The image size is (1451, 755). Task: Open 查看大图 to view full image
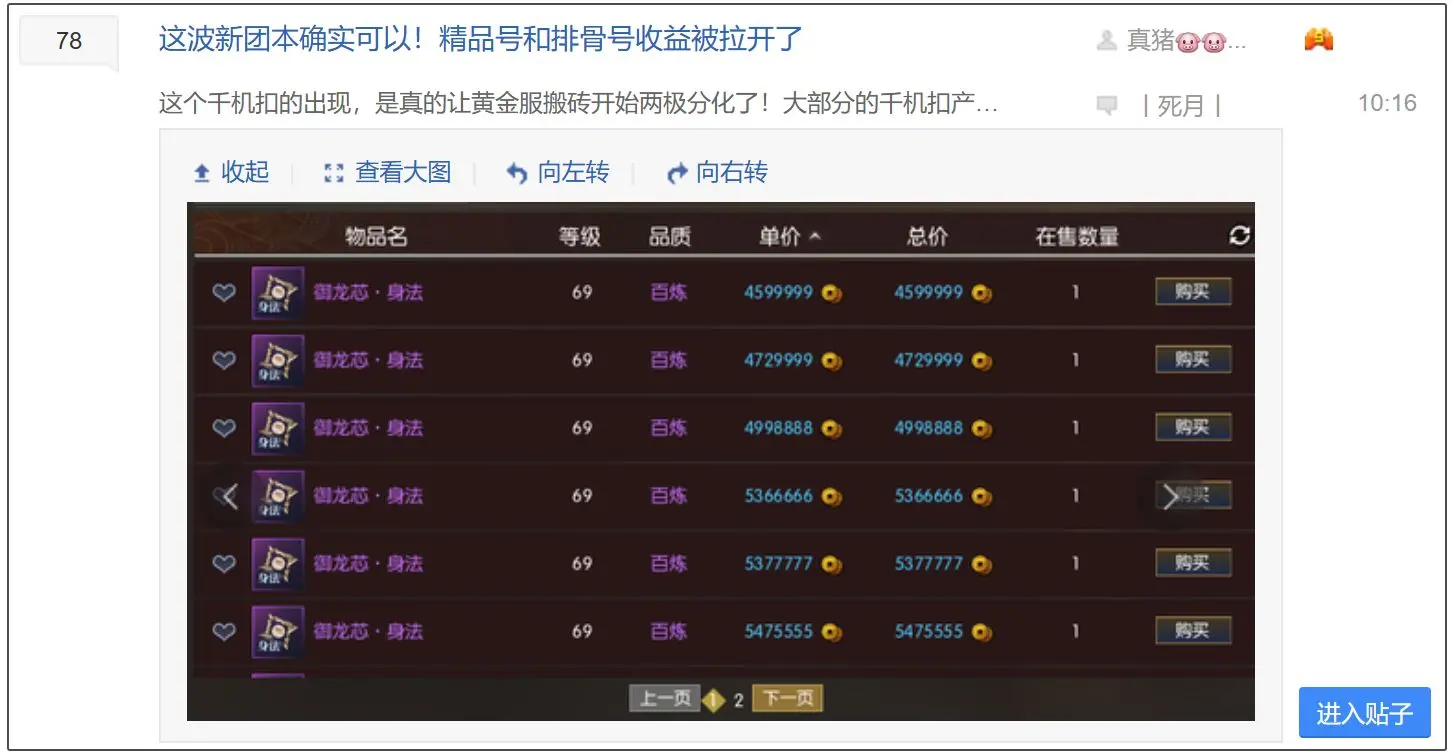pyautogui.click(x=388, y=172)
